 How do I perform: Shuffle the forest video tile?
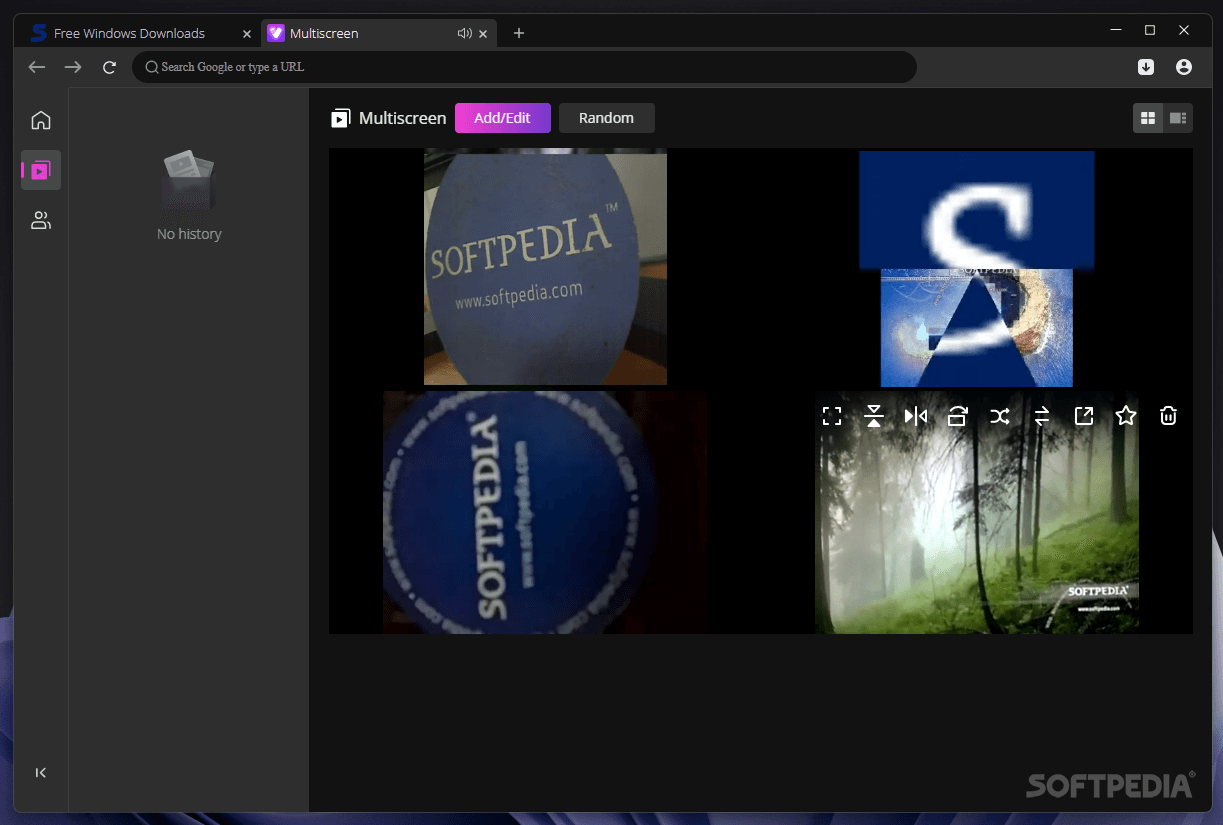coord(999,416)
